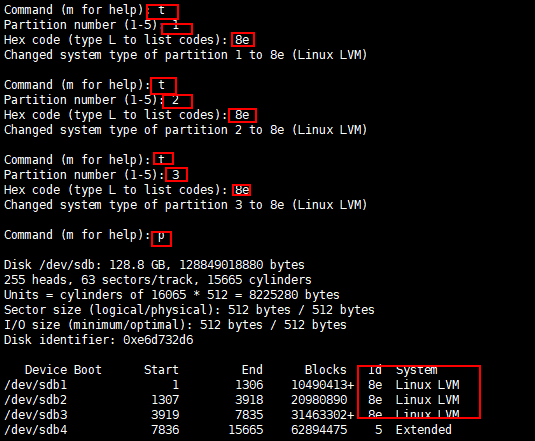Click the 'System' column header

pyautogui.click(x=417, y=370)
